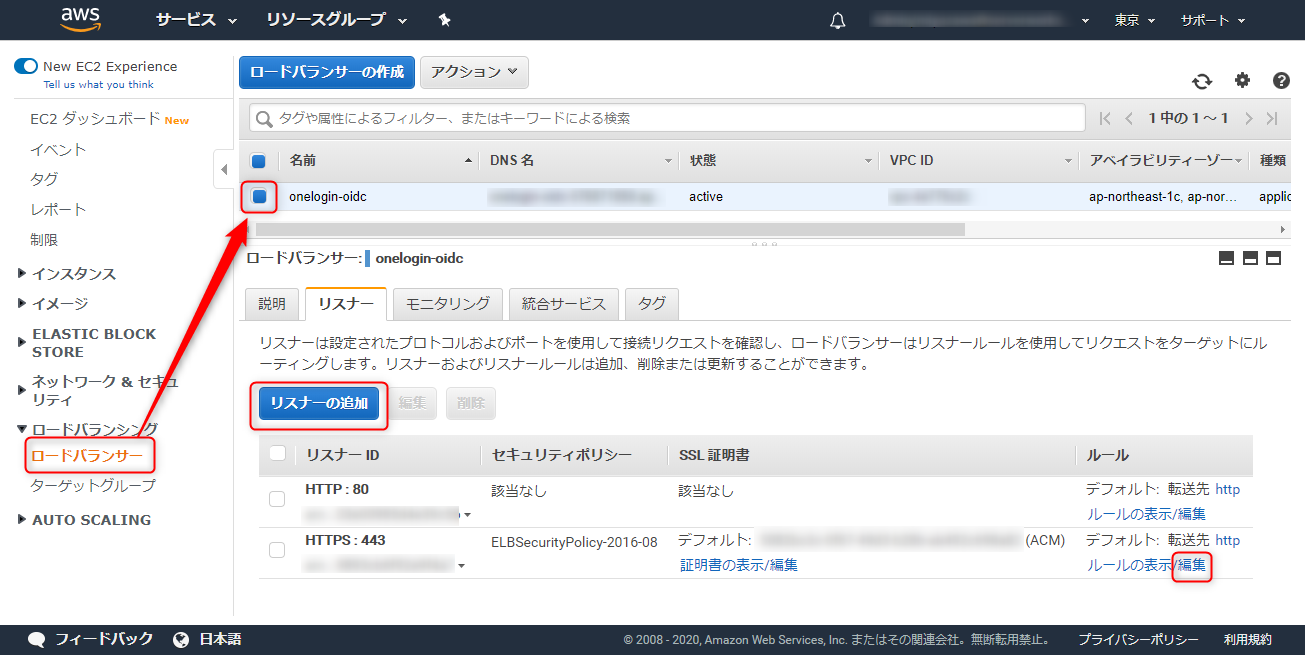Click the feedback speech bubble icon
1305x655 pixels.
(x=37, y=639)
